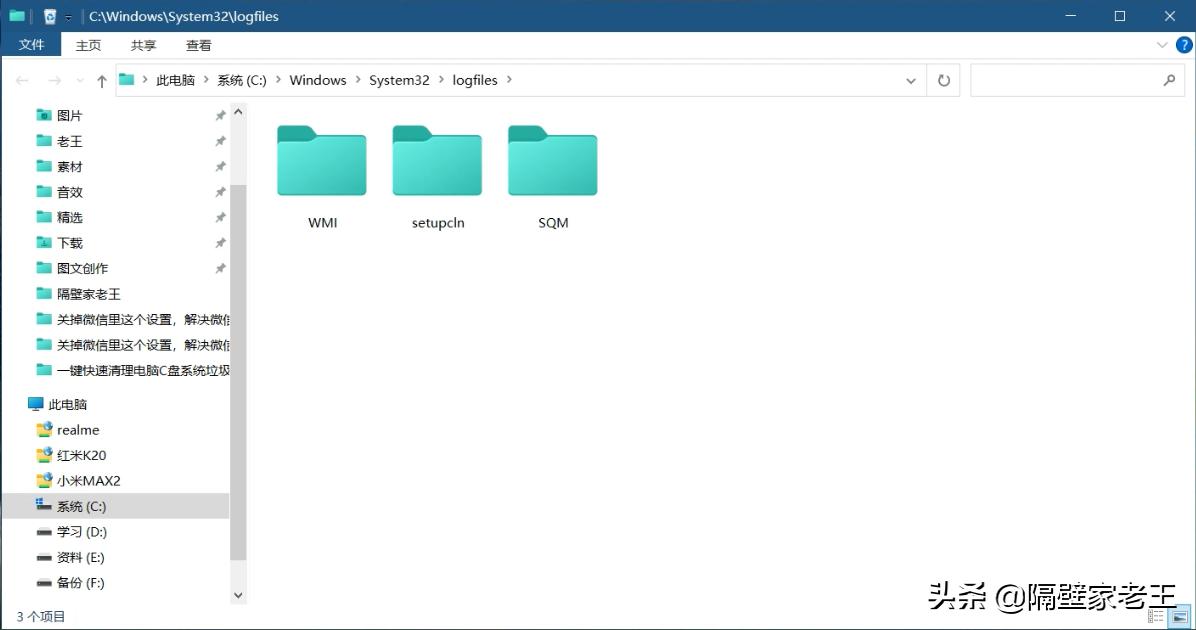Click logfiles in the address bar
1196x630 pixels.
click(x=474, y=80)
